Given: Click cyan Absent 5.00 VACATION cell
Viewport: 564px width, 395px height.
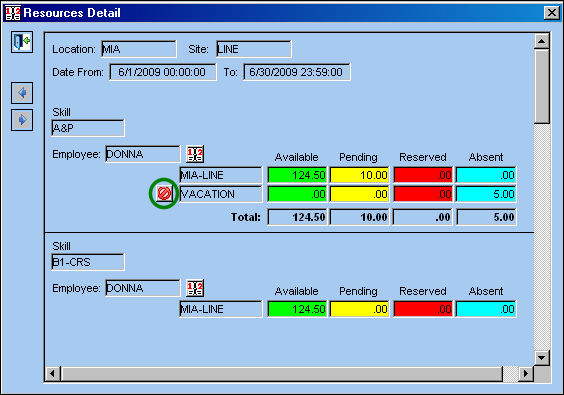Looking at the screenshot, I should click(486, 194).
